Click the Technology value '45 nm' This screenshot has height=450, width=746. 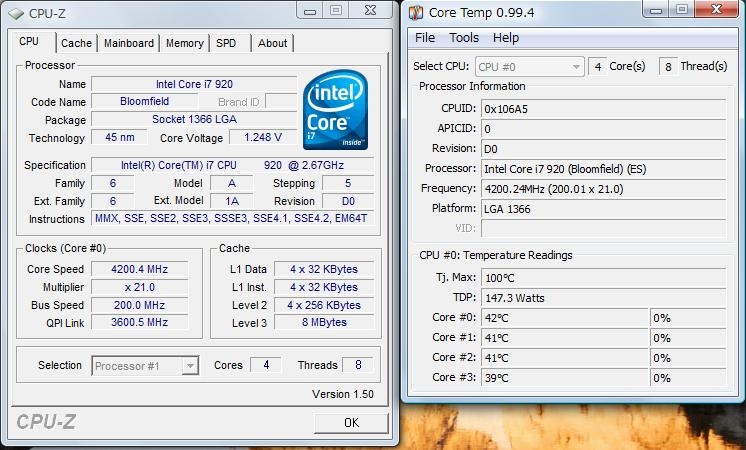(x=119, y=137)
